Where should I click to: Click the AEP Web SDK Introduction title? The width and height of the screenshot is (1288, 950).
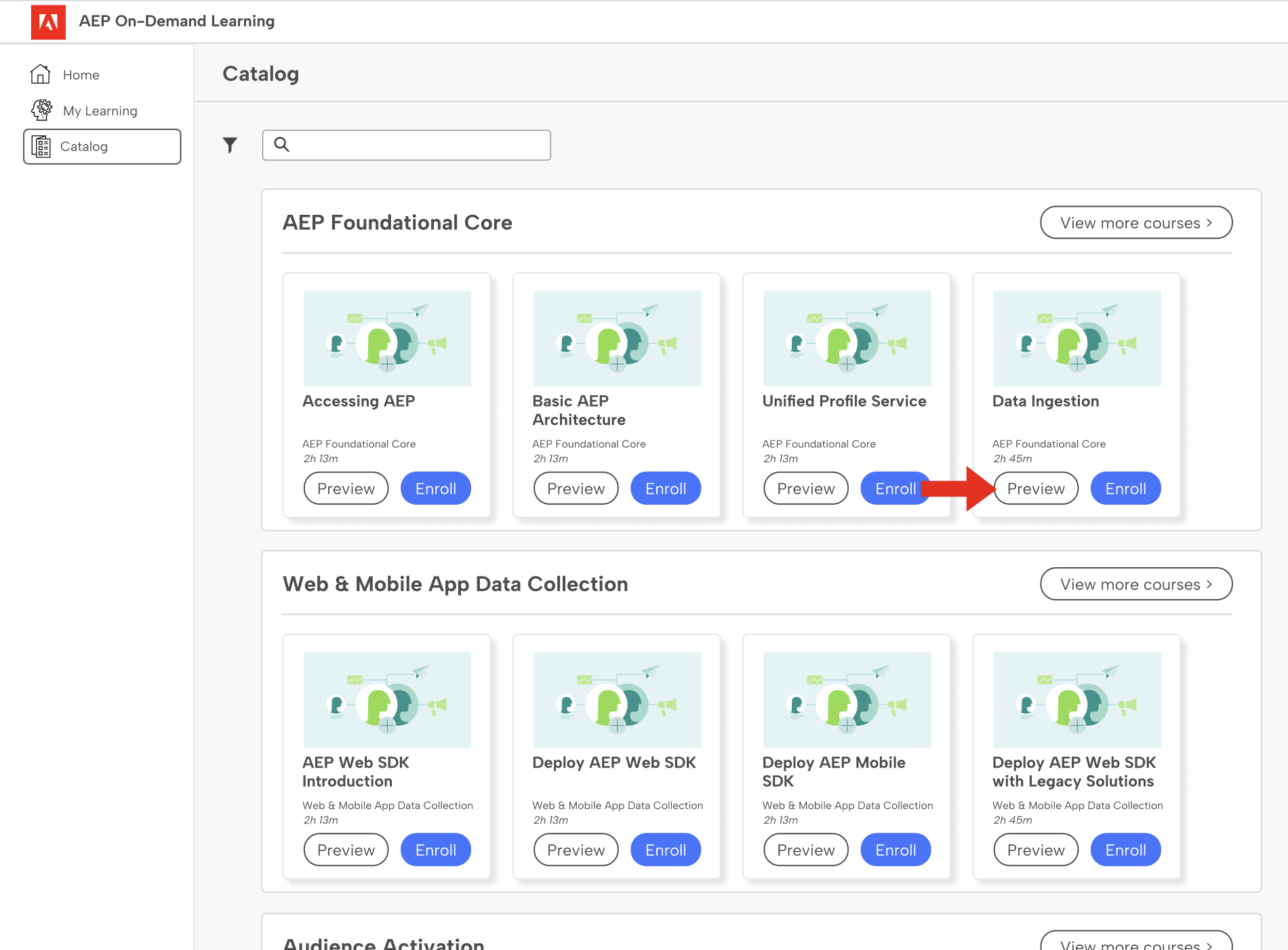coord(356,772)
